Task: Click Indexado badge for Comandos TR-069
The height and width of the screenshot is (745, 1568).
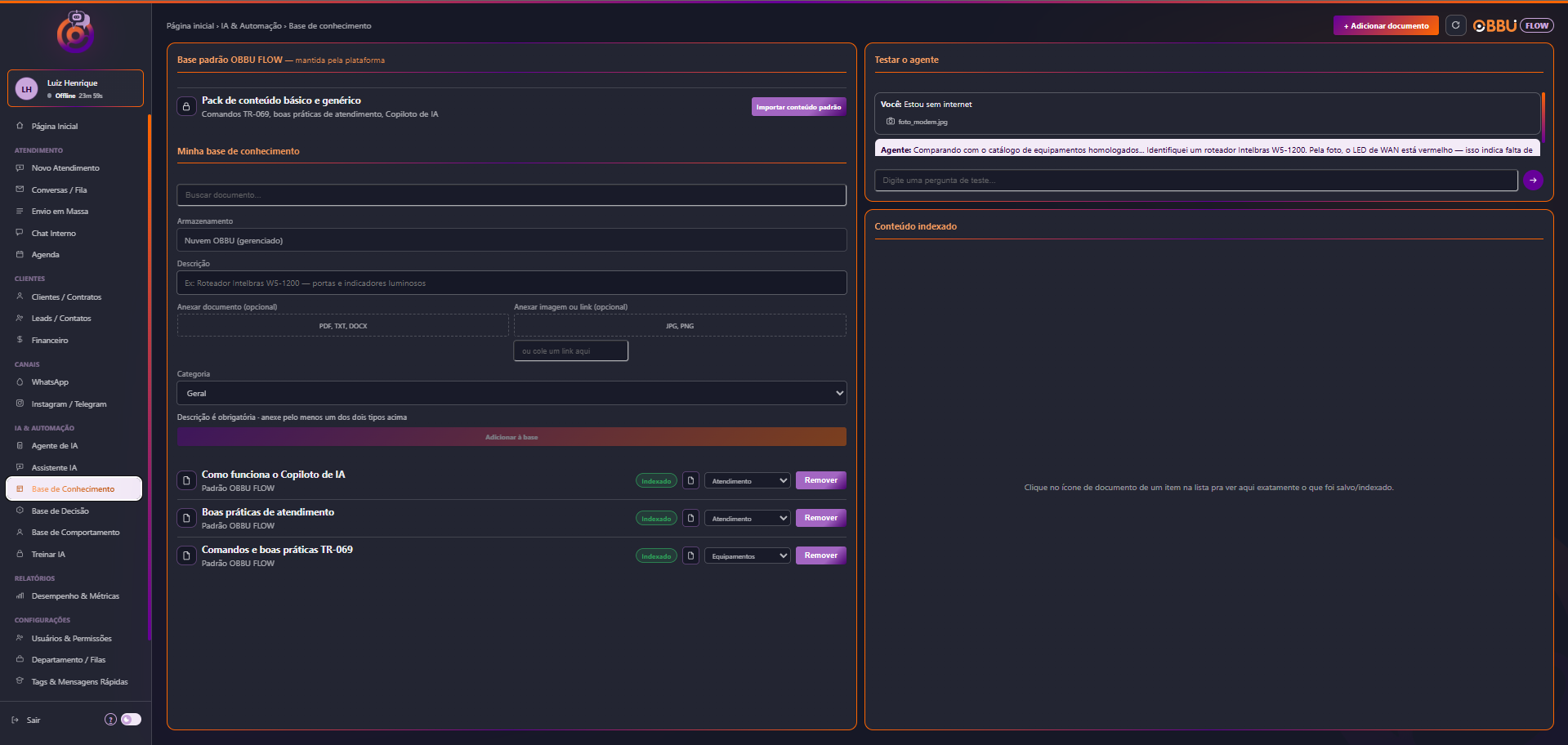Action: 656,556
